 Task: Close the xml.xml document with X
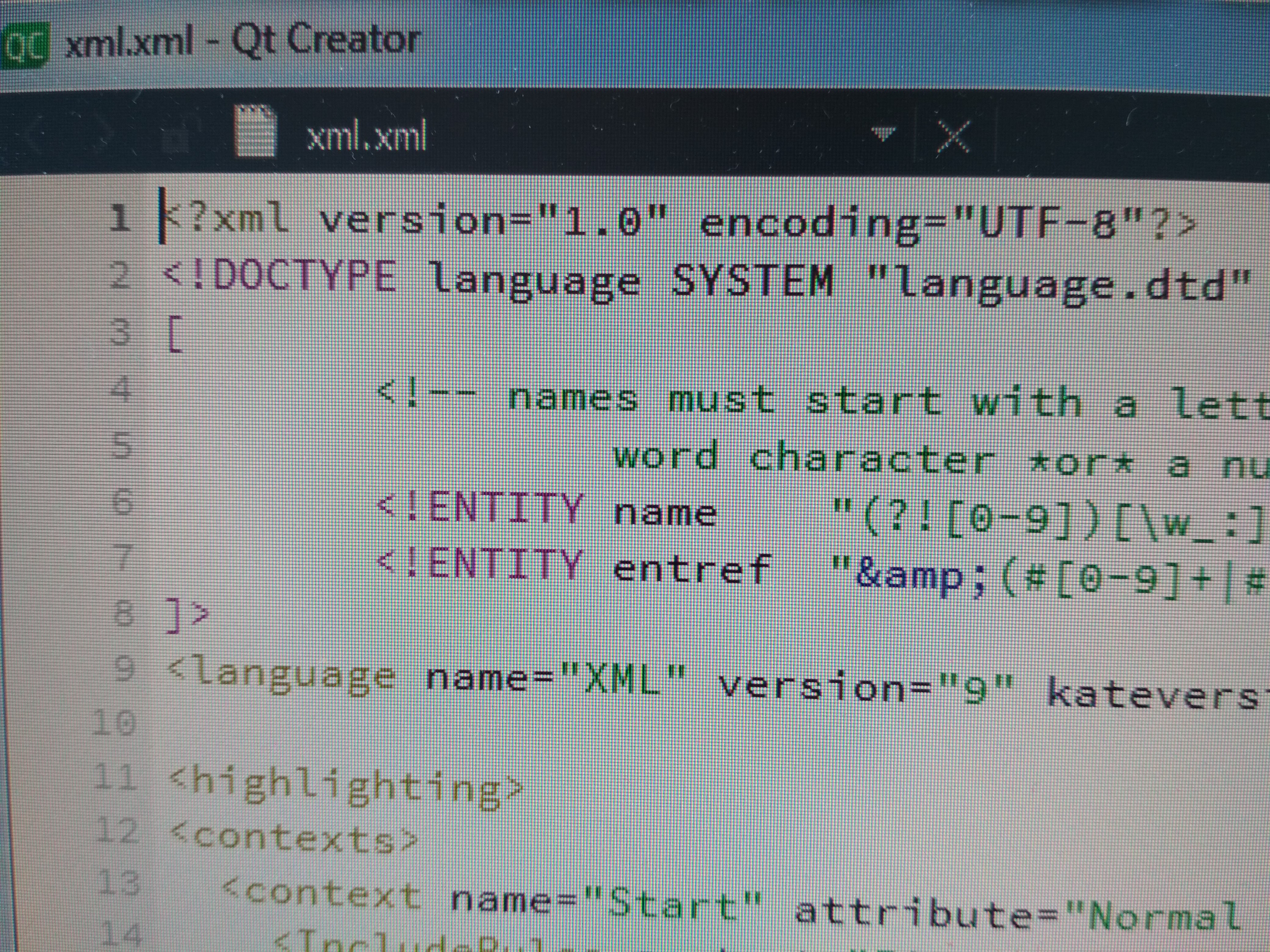(953, 137)
